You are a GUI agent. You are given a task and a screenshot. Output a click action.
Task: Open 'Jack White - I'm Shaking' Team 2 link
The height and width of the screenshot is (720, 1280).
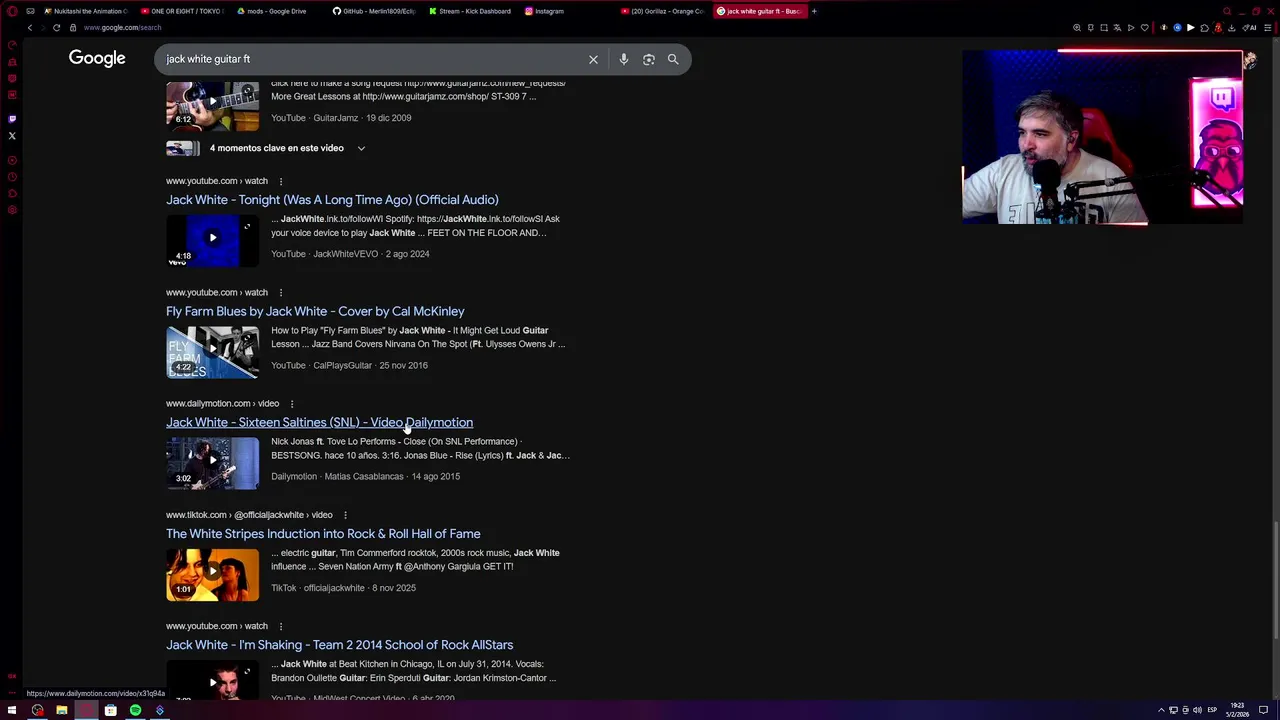(x=339, y=645)
